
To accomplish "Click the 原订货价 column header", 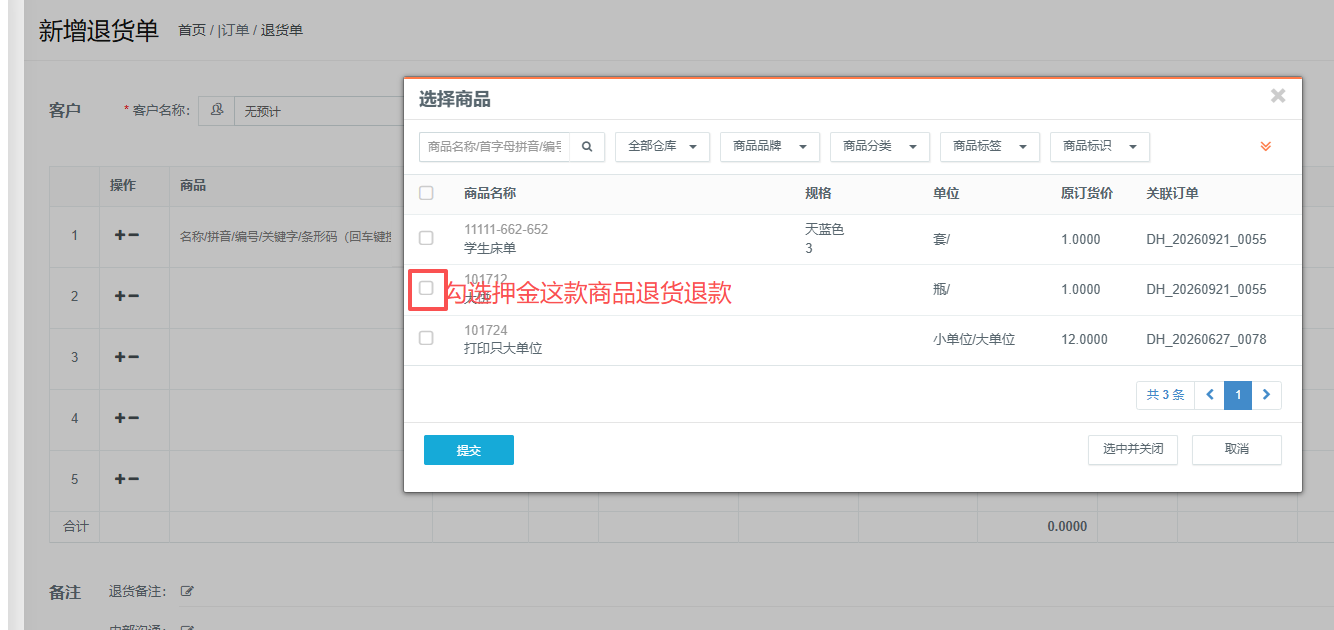I will click(1087, 193).
